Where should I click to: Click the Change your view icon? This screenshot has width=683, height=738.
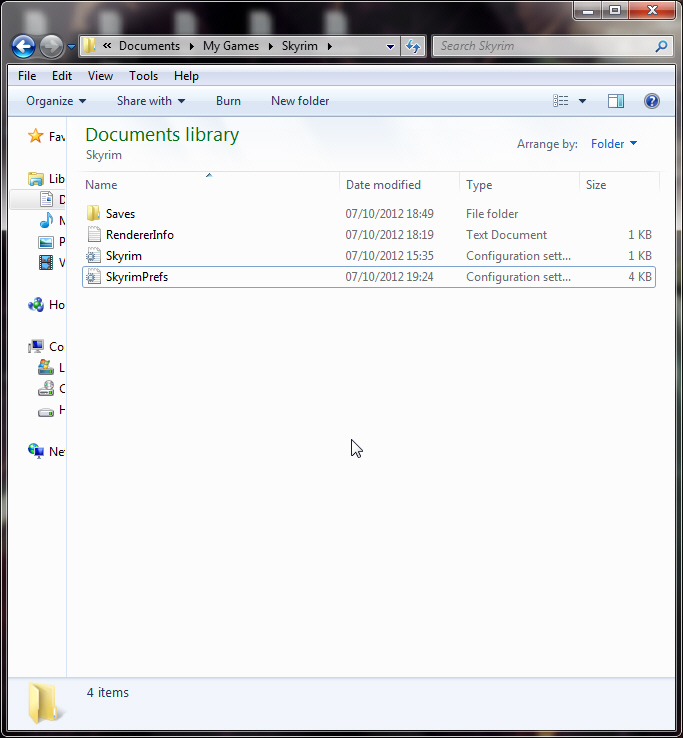[x=561, y=101]
